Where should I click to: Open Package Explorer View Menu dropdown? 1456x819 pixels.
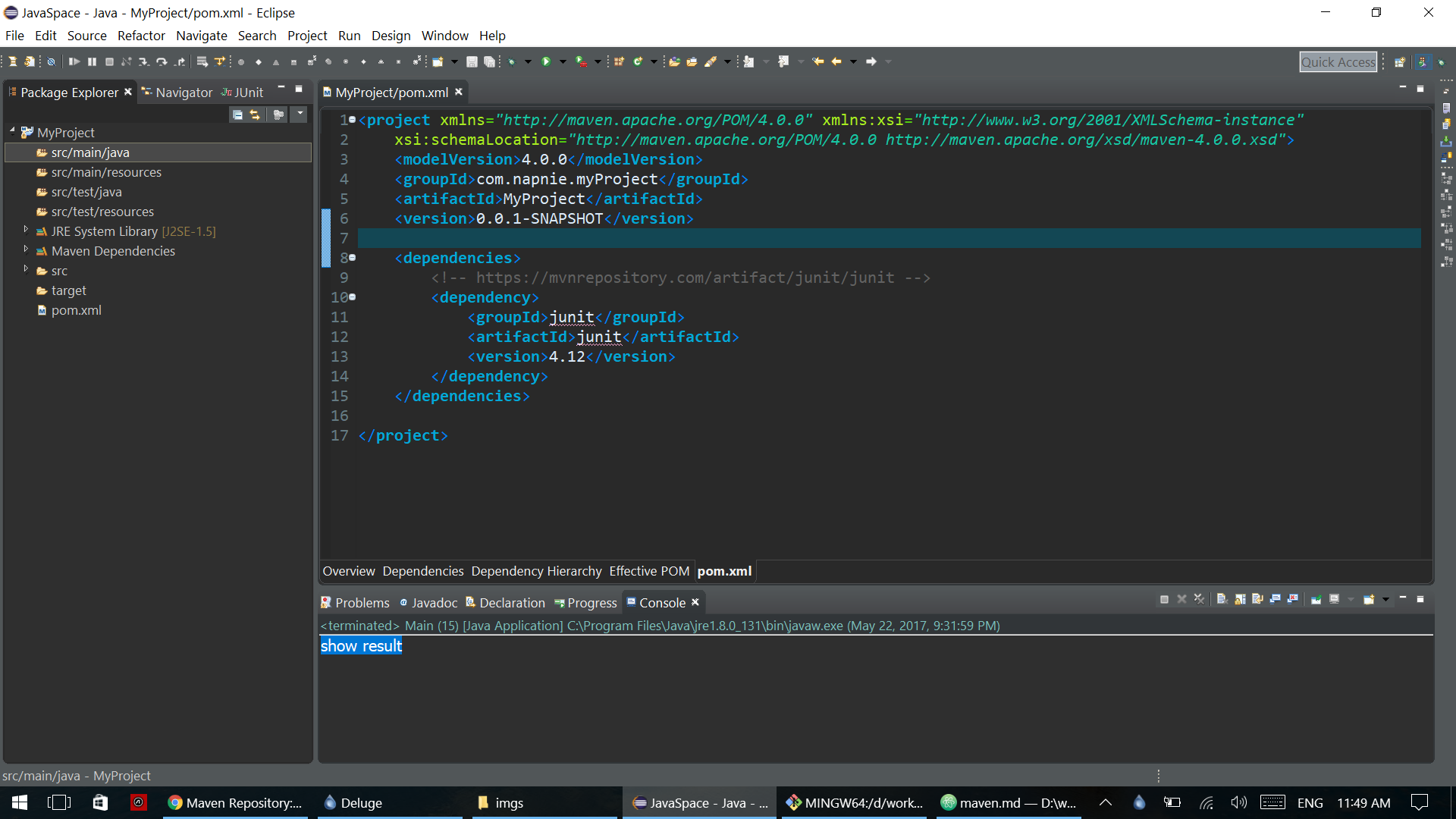point(300,114)
